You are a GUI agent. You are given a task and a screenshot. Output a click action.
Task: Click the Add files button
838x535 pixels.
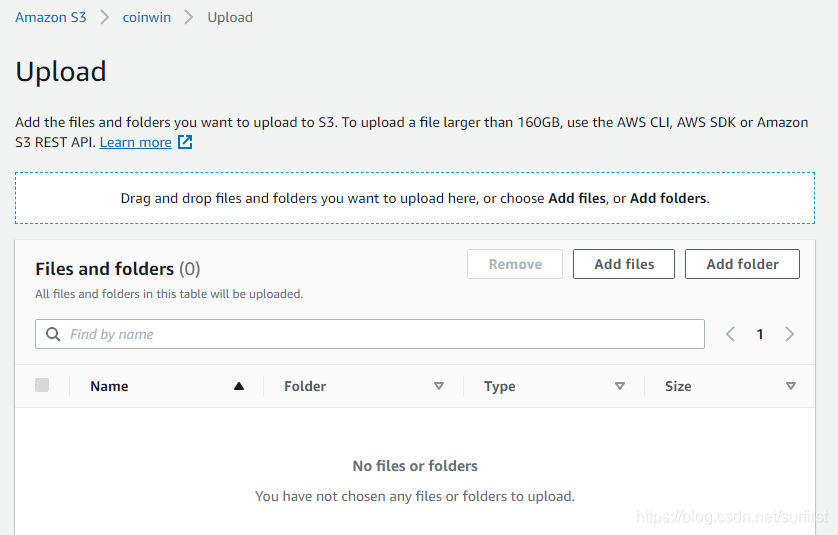pyautogui.click(x=624, y=264)
